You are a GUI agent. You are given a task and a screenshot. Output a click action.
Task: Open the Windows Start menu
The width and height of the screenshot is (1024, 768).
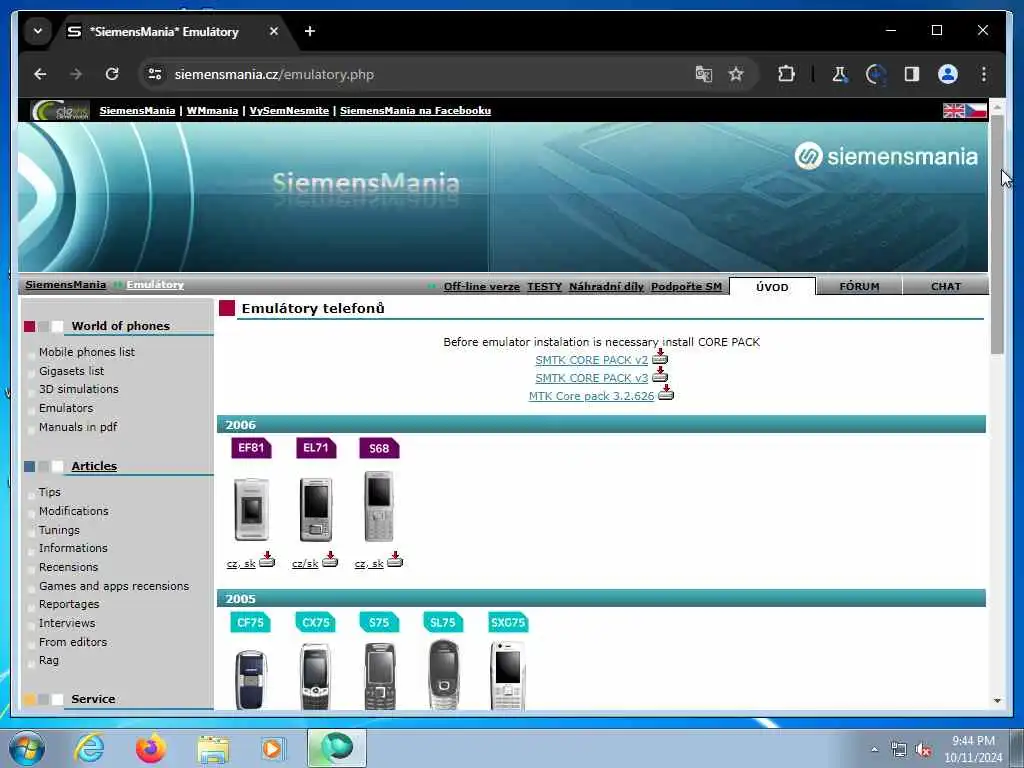click(x=27, y=748)
